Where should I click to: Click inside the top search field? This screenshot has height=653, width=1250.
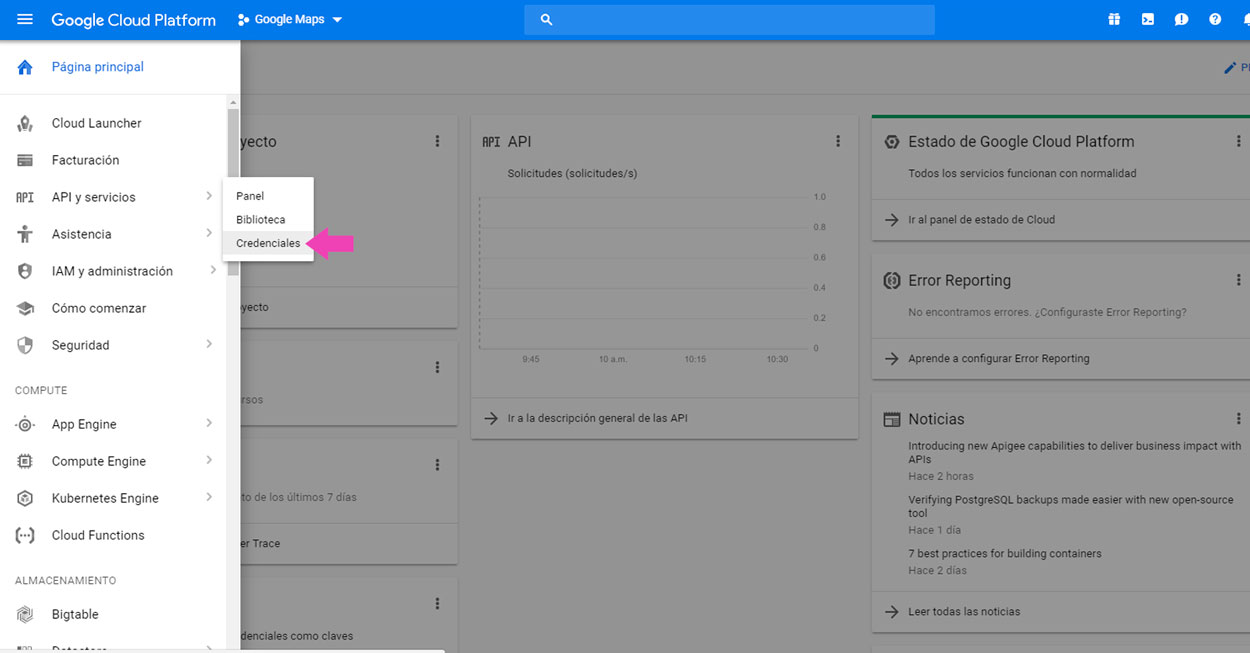coord(729,20)
